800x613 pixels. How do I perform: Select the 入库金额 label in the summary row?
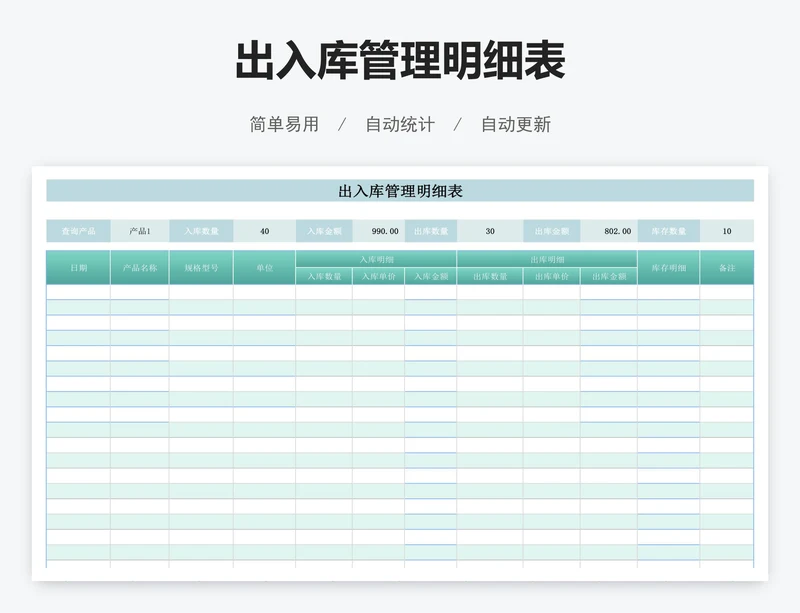click(x=324, y=231)
